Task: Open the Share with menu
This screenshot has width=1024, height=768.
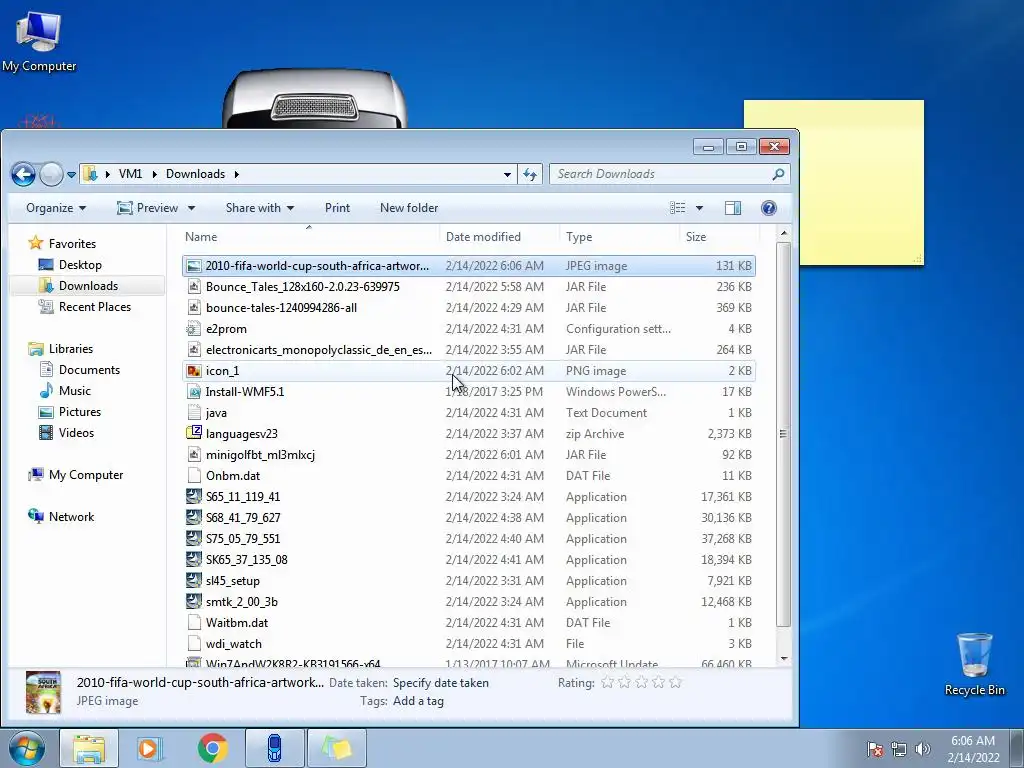Action: point(260,208)
